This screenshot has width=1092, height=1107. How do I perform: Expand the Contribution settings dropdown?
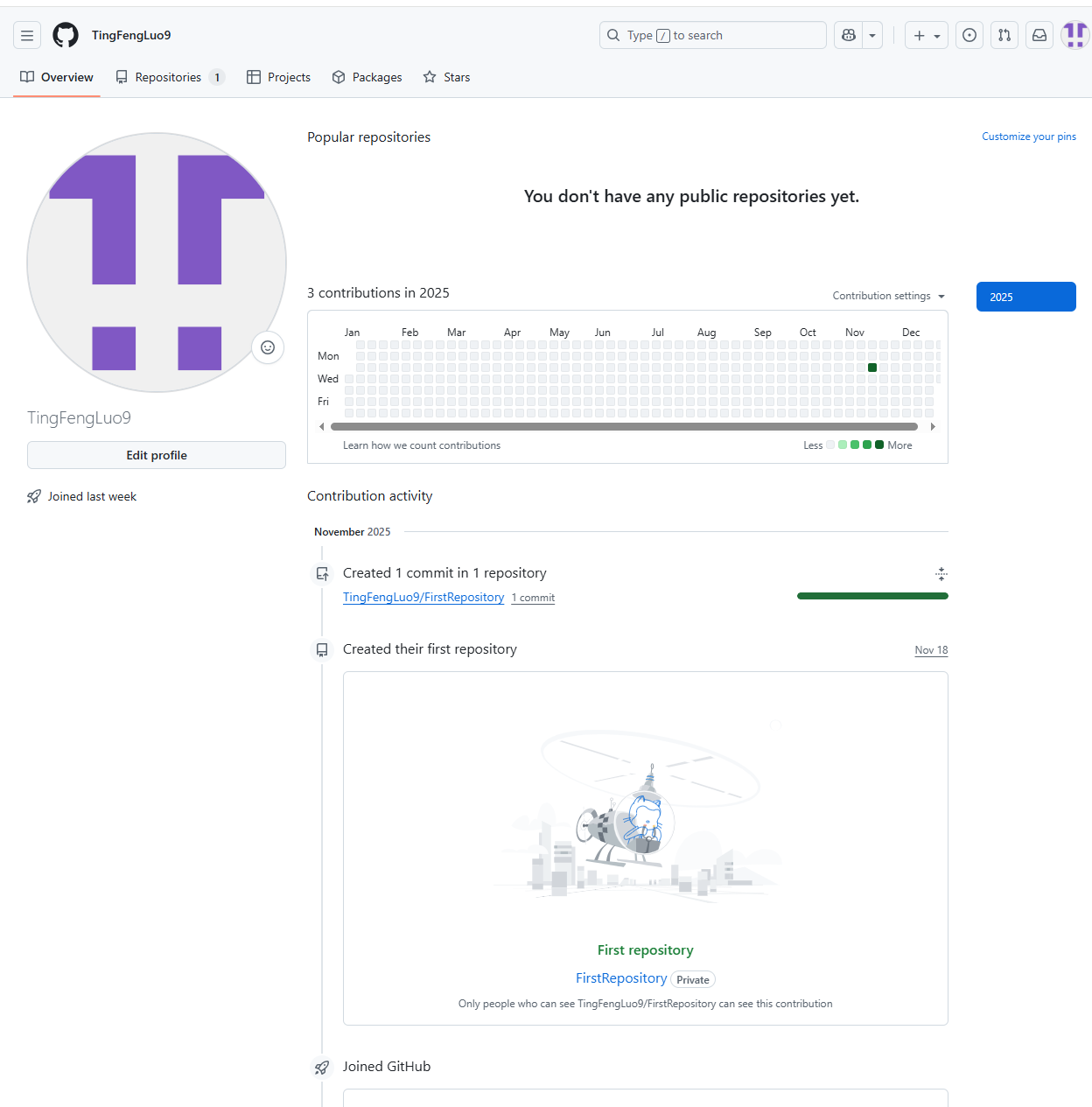(888, 296)
